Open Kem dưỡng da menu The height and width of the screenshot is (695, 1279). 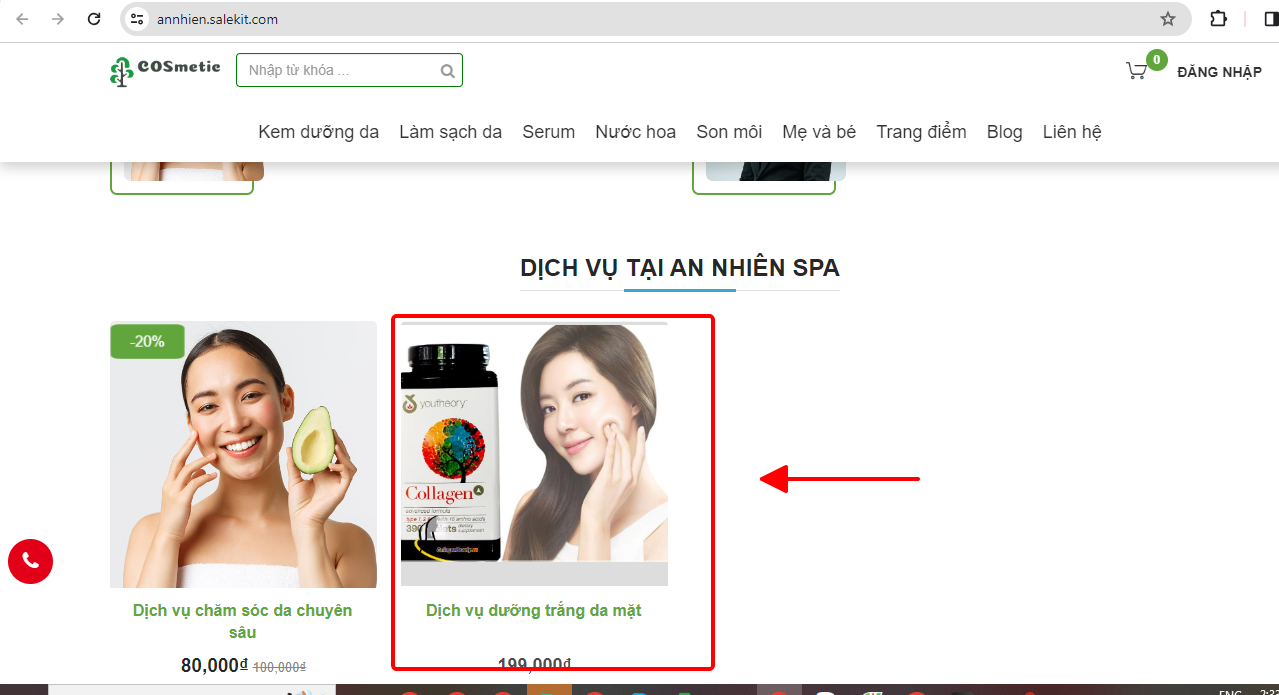(318, 132)
